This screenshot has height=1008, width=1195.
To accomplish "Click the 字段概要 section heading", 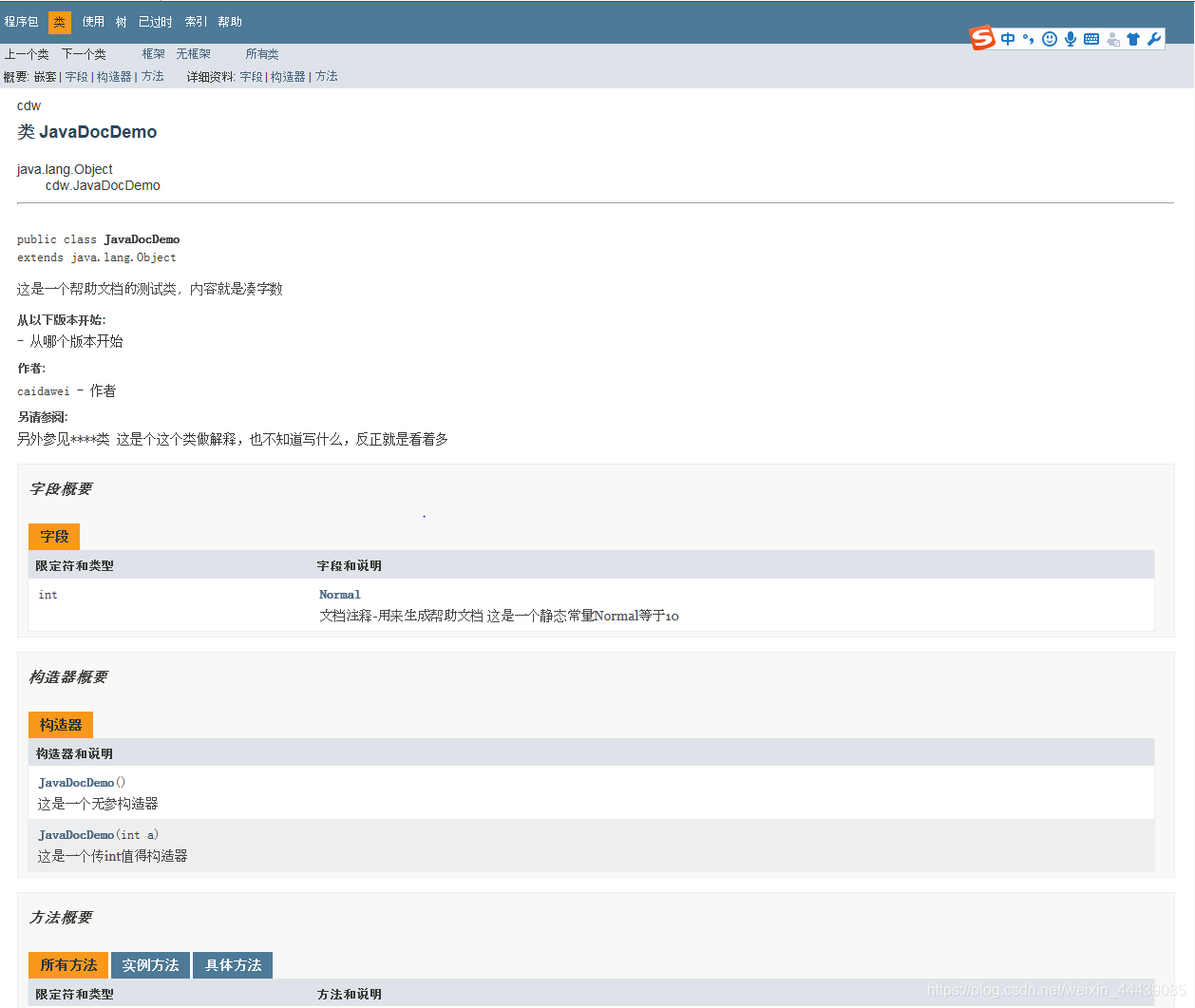I will point(61,488).
